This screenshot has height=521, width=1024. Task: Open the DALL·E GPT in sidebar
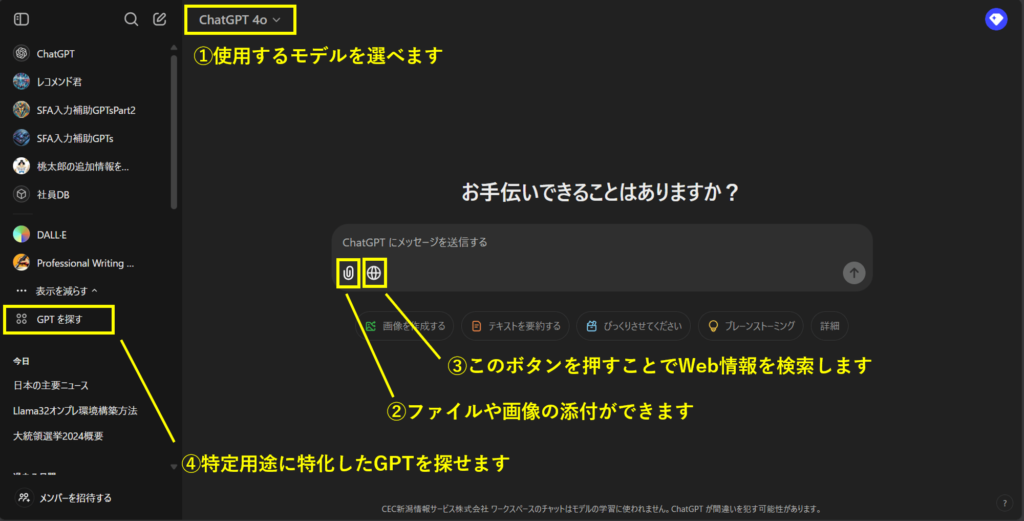(51, 234)
